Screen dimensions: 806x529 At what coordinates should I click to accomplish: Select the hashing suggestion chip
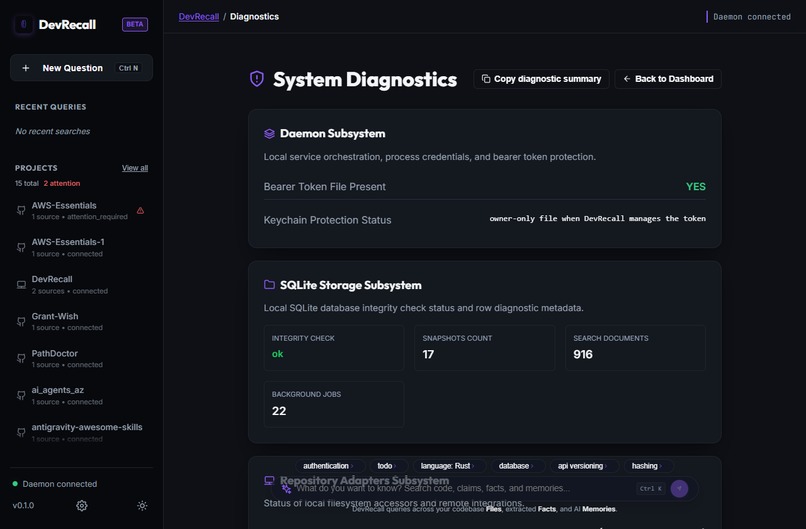click(x=648, y=466)
